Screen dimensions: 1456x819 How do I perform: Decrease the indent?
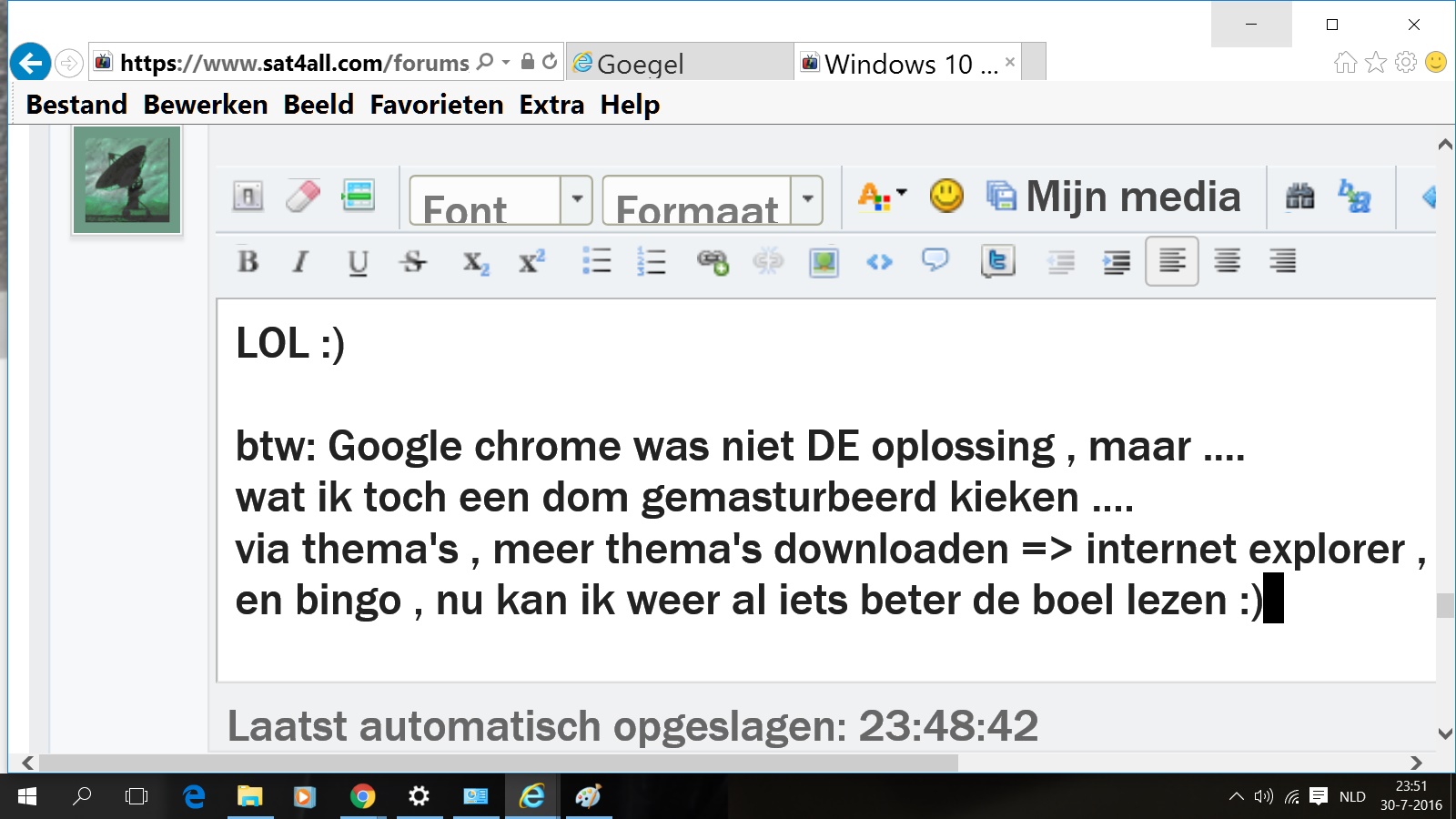coord(1061,262)
